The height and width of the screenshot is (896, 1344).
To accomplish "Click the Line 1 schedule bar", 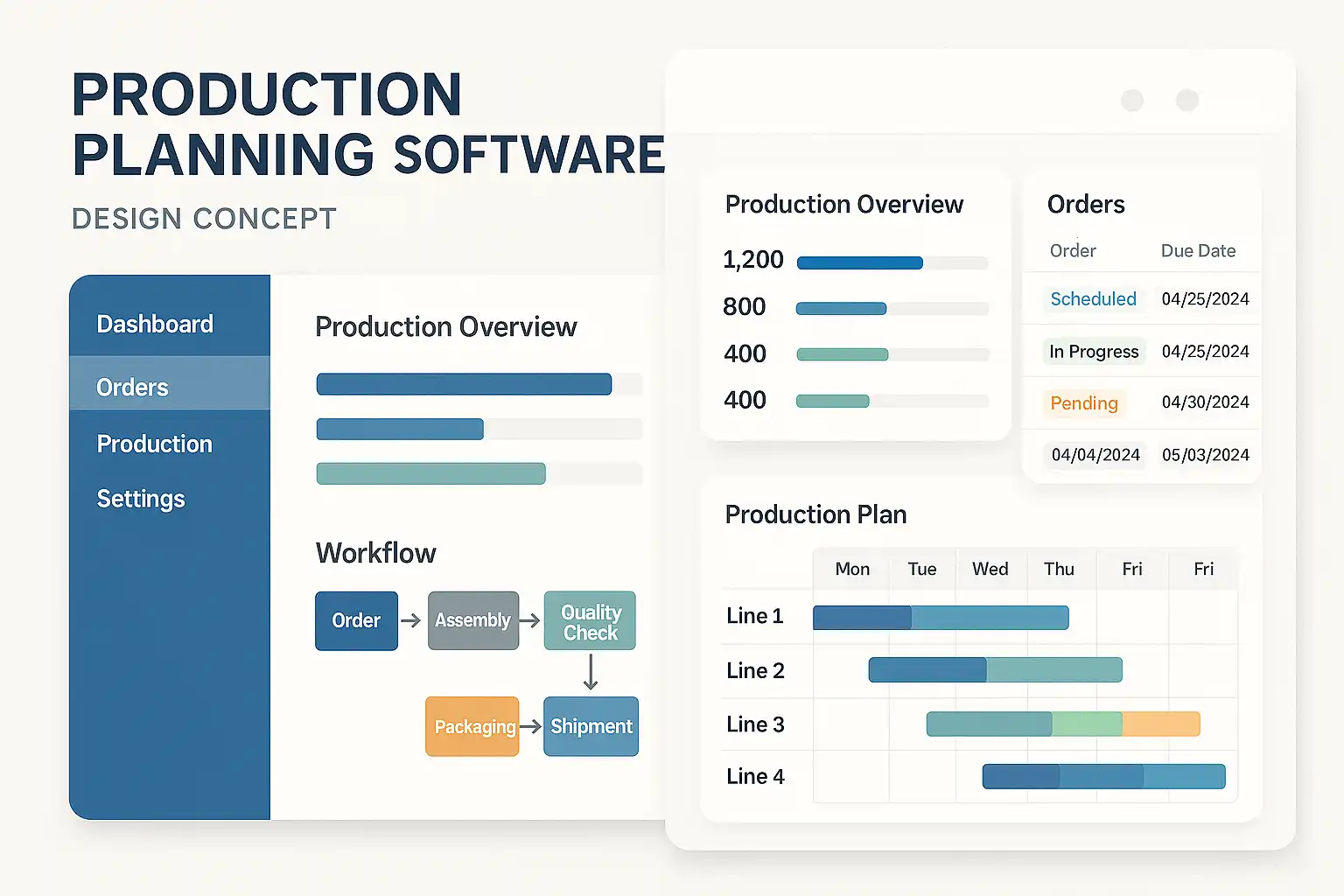I will [x=941, y=618].
